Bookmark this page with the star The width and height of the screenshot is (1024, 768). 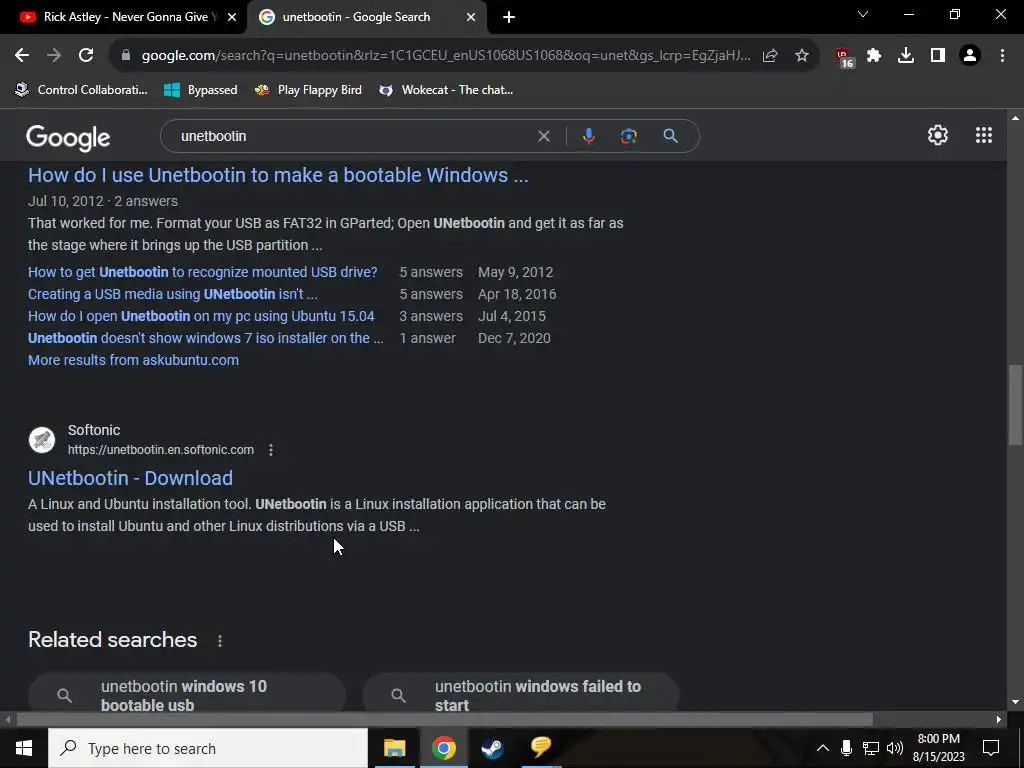coord(802,56)
